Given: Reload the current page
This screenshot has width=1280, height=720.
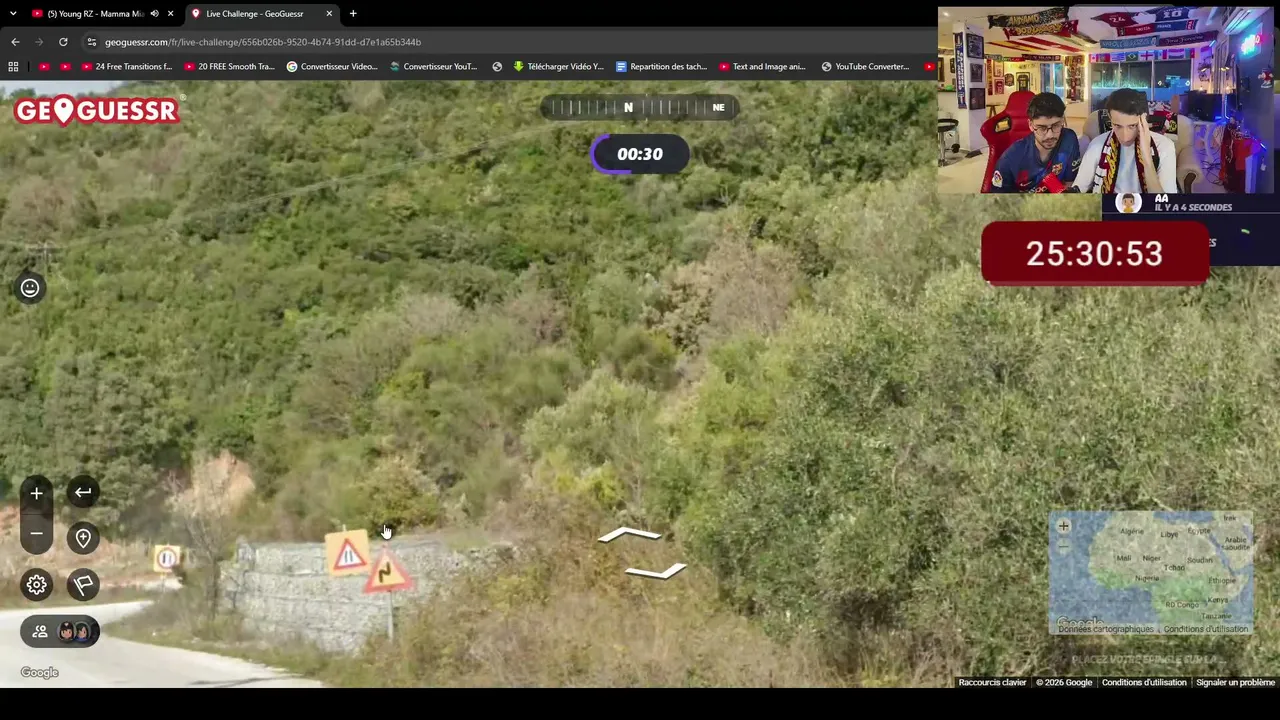Looking at the screenshot, I should pos(63,42).
